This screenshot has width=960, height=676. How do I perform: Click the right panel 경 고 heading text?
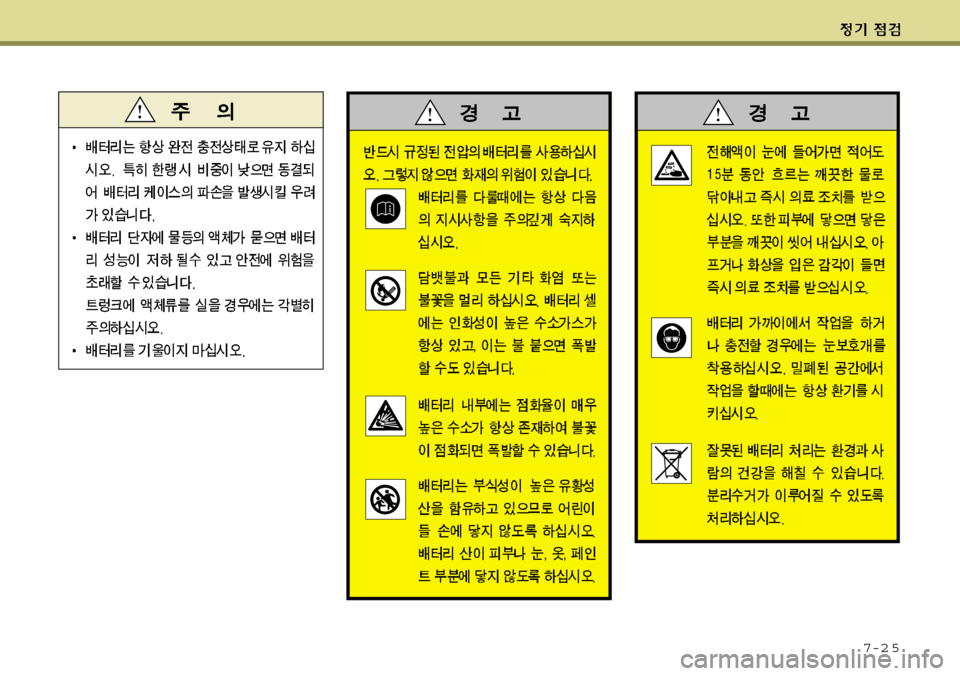pyautogui.click(x=779, y=113)
